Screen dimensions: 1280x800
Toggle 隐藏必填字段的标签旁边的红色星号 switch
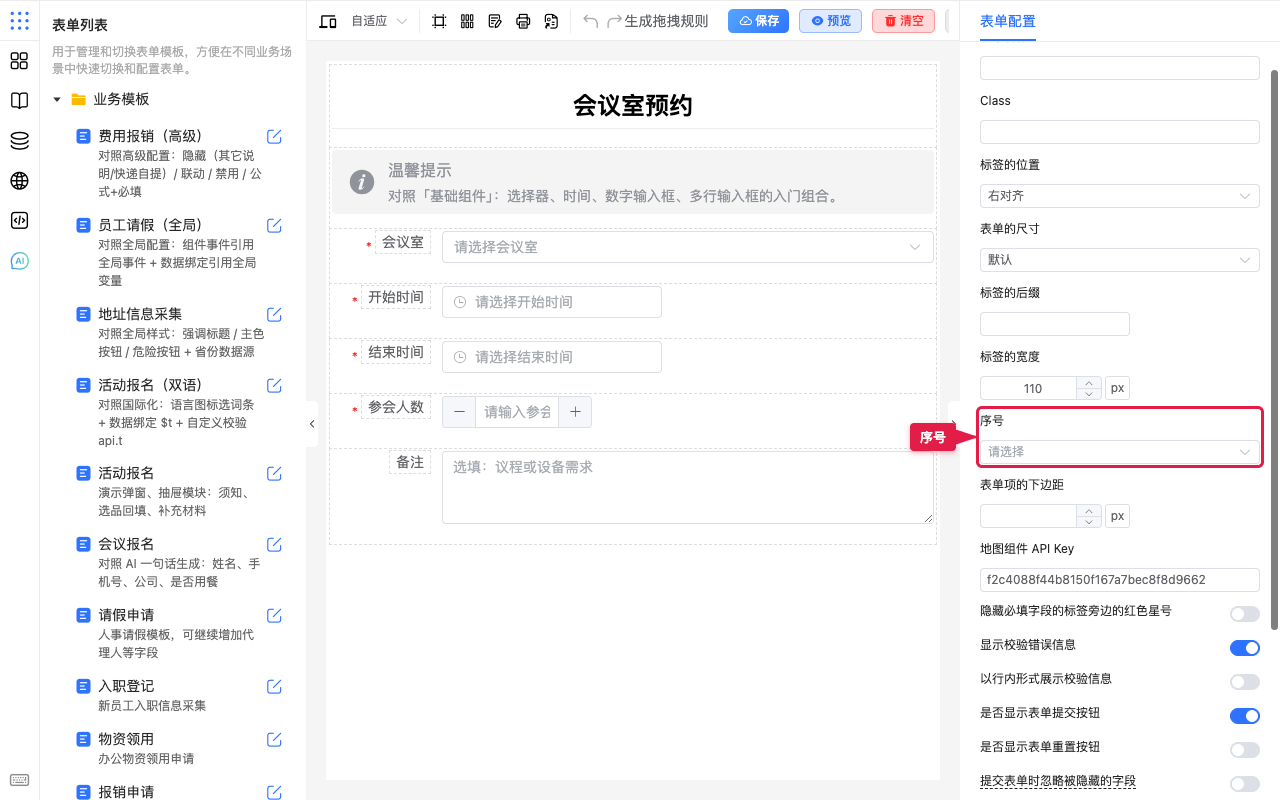coord(1245,614)
